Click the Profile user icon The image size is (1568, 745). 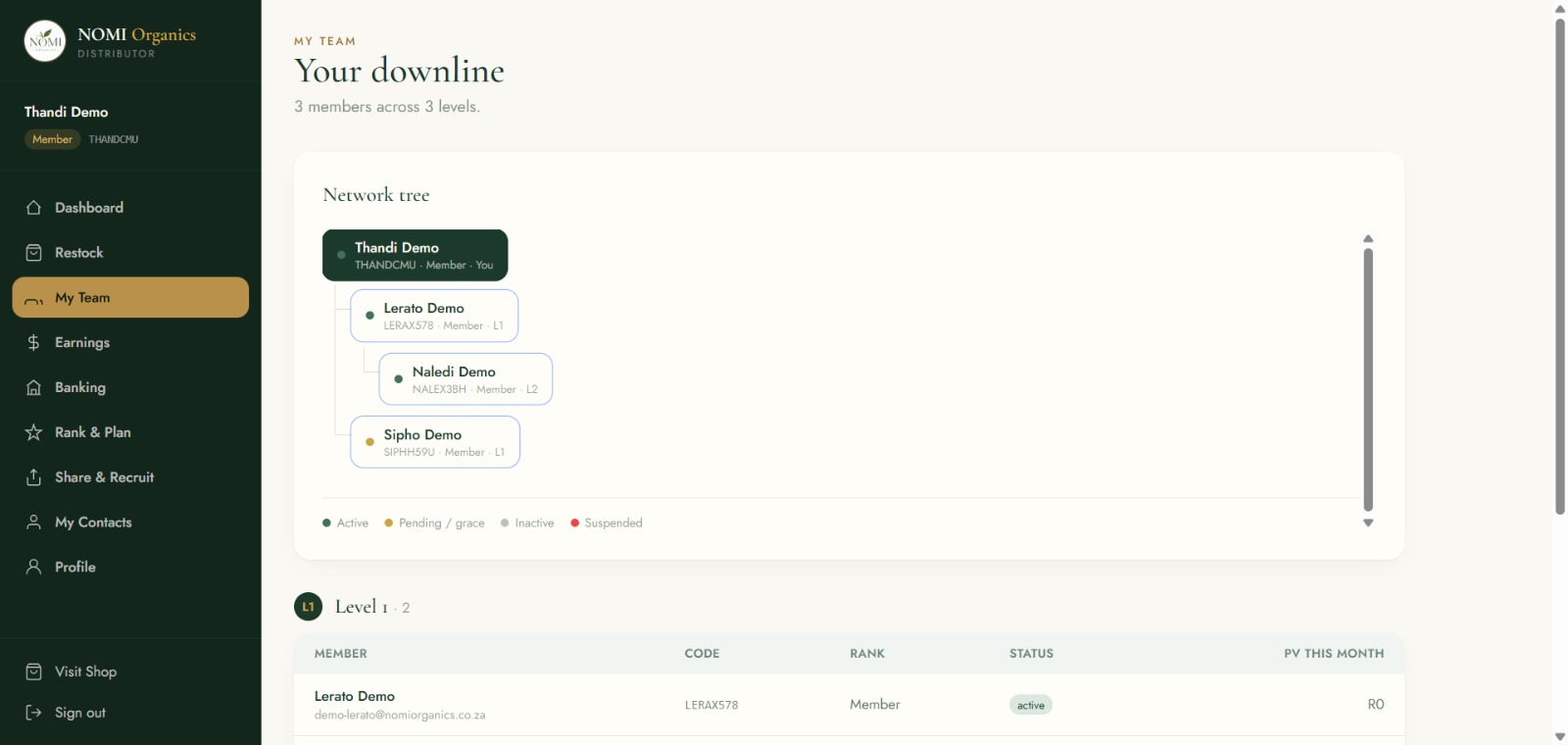pos(33,567)
